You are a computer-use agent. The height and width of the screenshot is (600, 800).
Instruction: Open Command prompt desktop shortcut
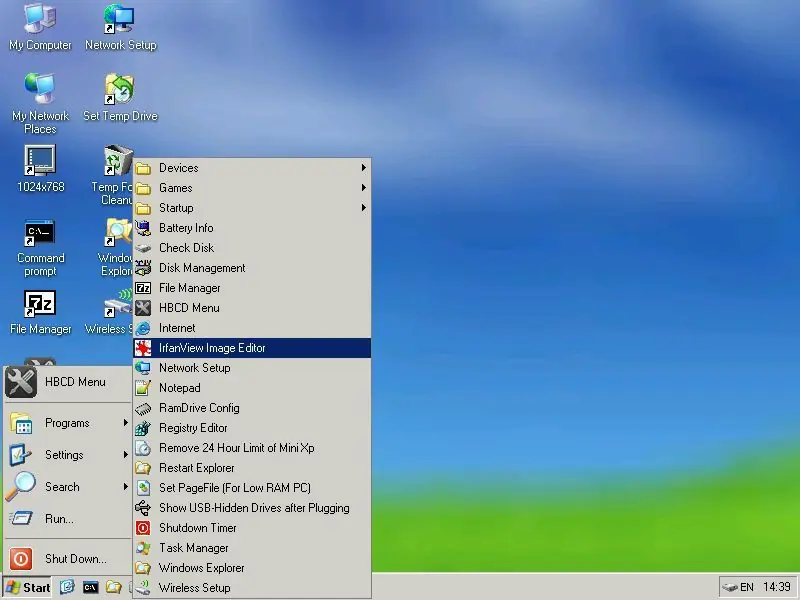(x=40, y=248)
